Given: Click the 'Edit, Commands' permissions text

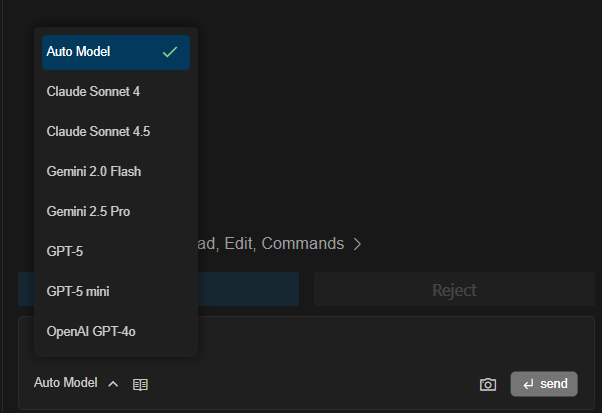Looking at the screenshot, I should click(x=284, y=244).
